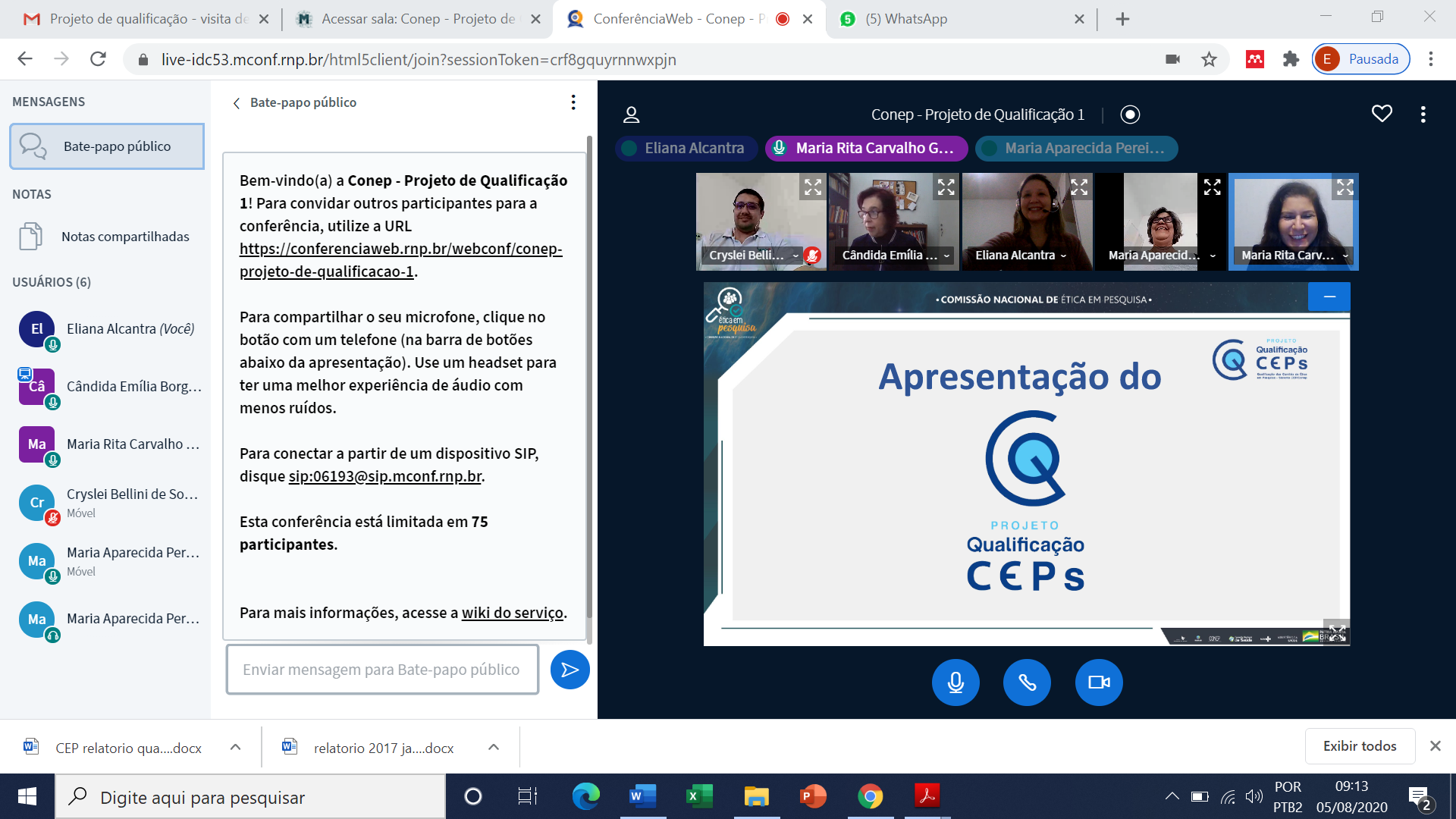Click Exibir todos downloads
Viewport: 1456px width, 819px height.
coord(1360,746)
